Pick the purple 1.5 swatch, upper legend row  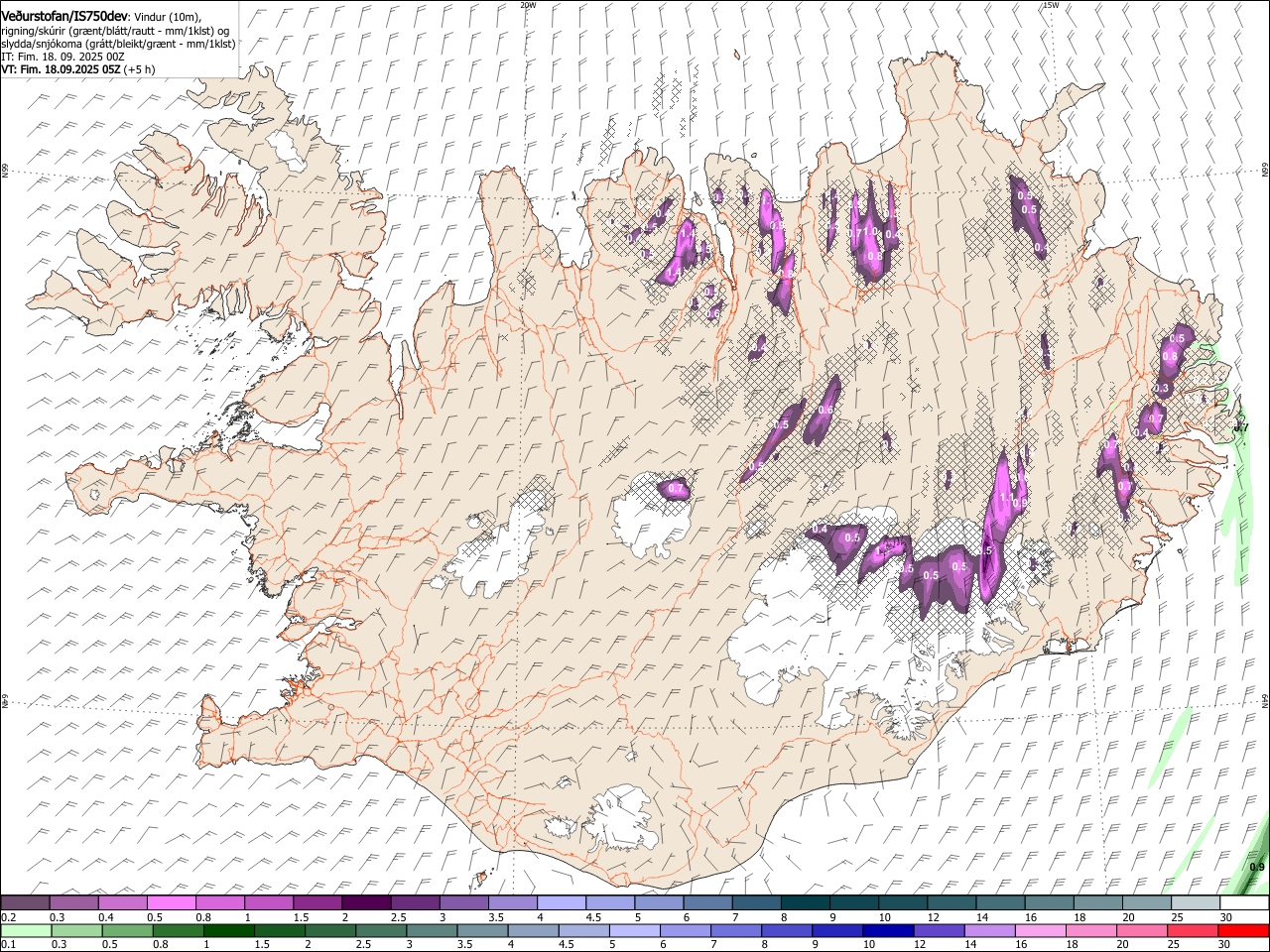click(x=317, y=902)
